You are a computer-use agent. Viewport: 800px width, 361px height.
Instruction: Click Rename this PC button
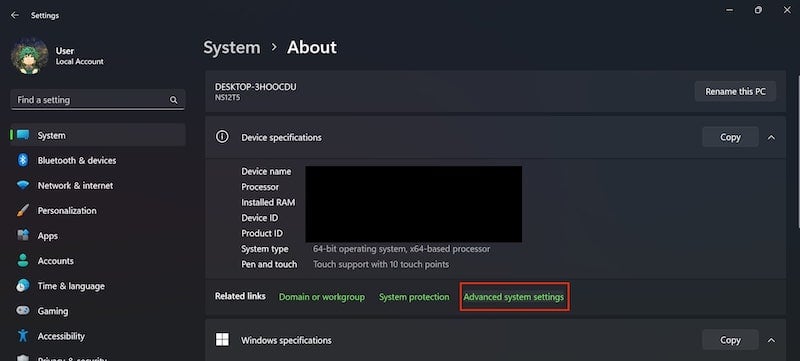[x=735, y=92]
